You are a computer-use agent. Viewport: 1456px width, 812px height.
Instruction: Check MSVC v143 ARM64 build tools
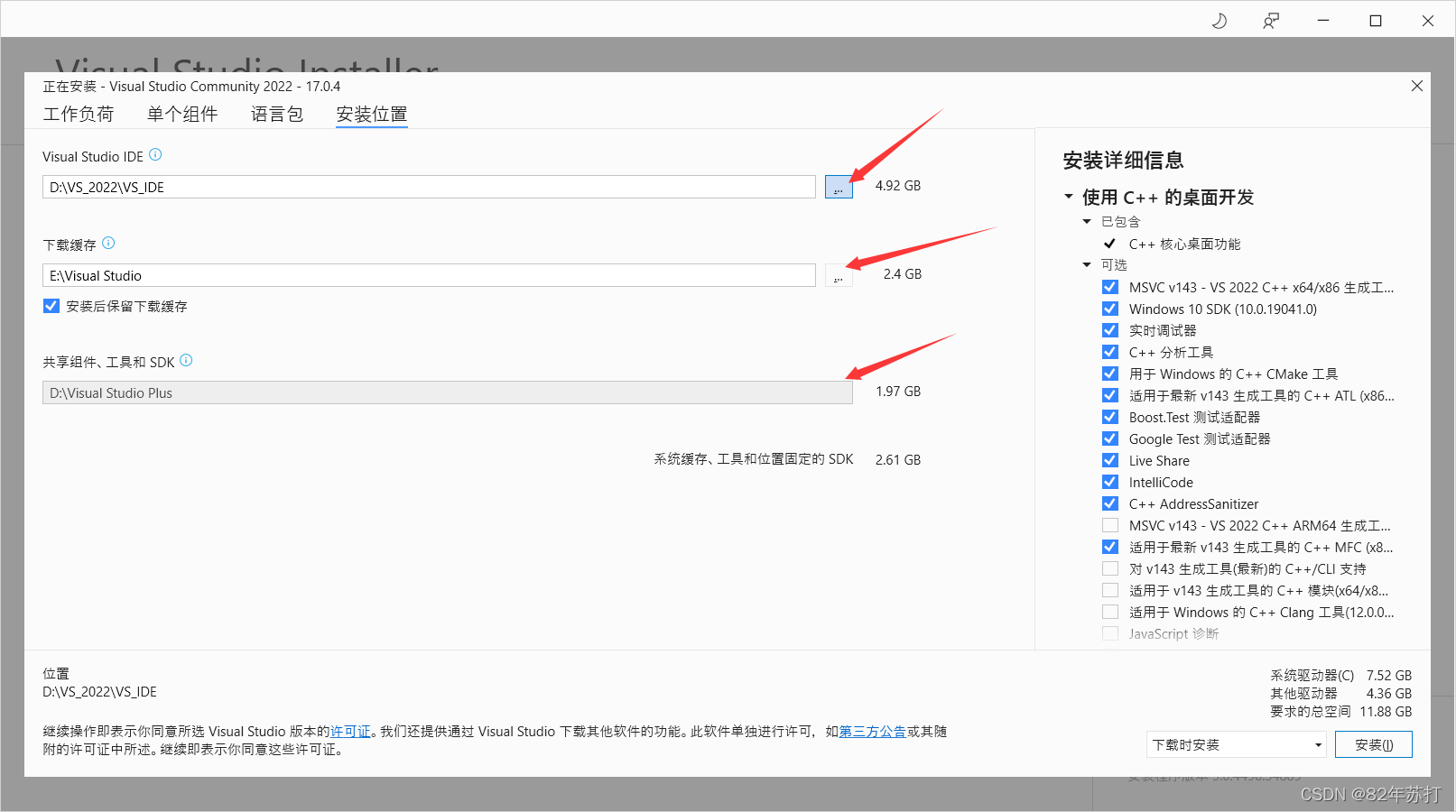pyautogui.click(x=1110, y=525)
